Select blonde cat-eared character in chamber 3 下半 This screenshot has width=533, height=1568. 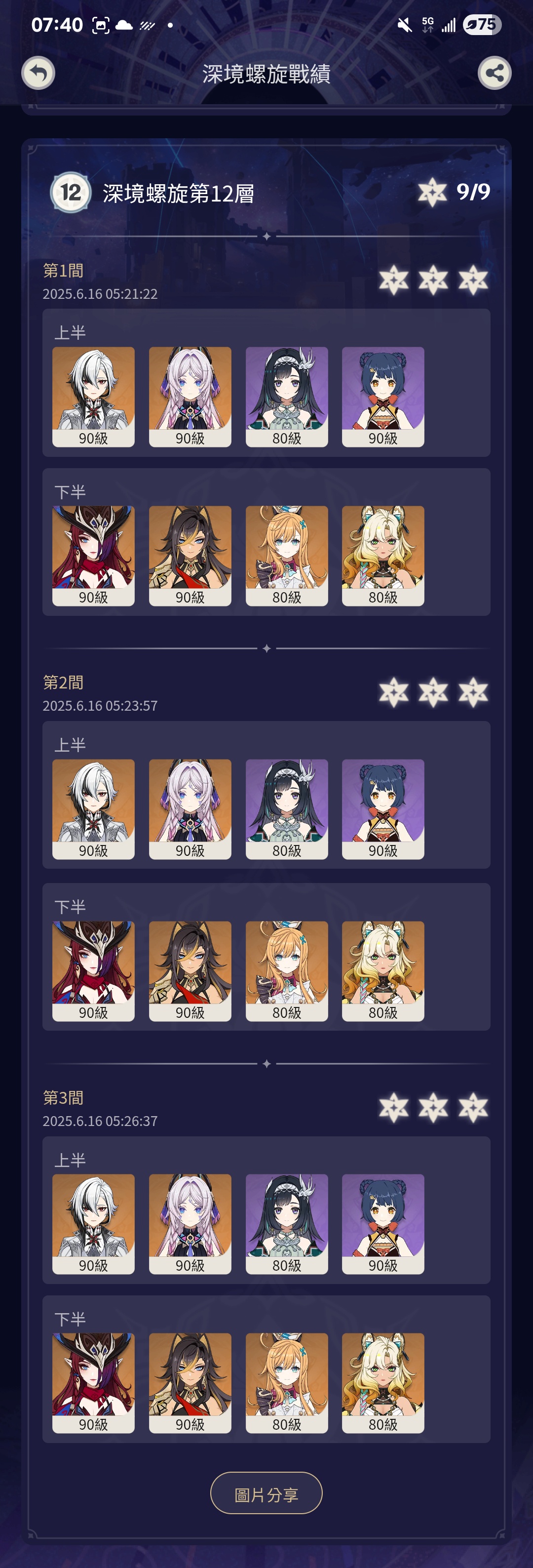click(x=382, y=1383)
